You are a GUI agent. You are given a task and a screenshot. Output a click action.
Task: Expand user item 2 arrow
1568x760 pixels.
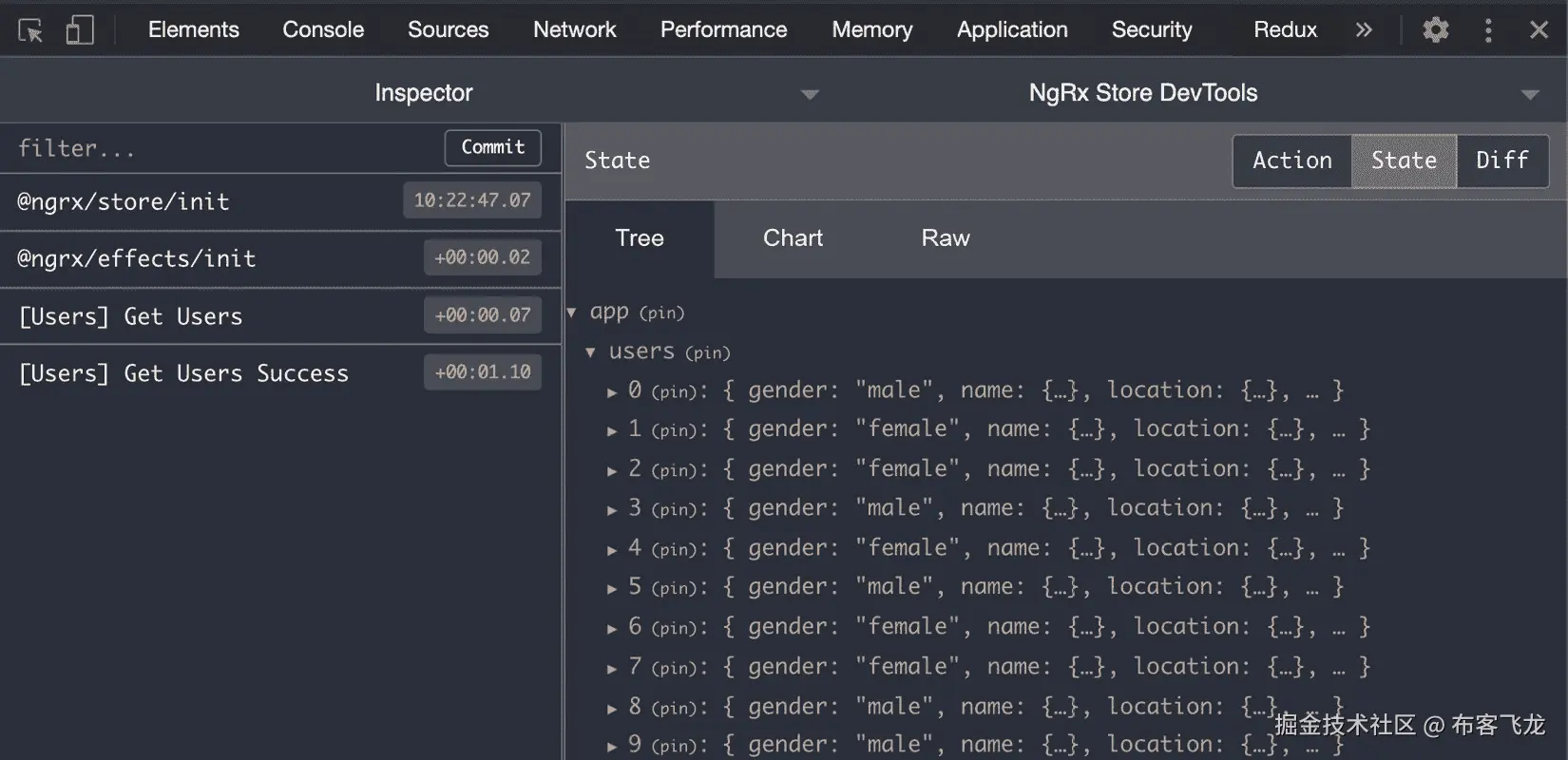612,471
